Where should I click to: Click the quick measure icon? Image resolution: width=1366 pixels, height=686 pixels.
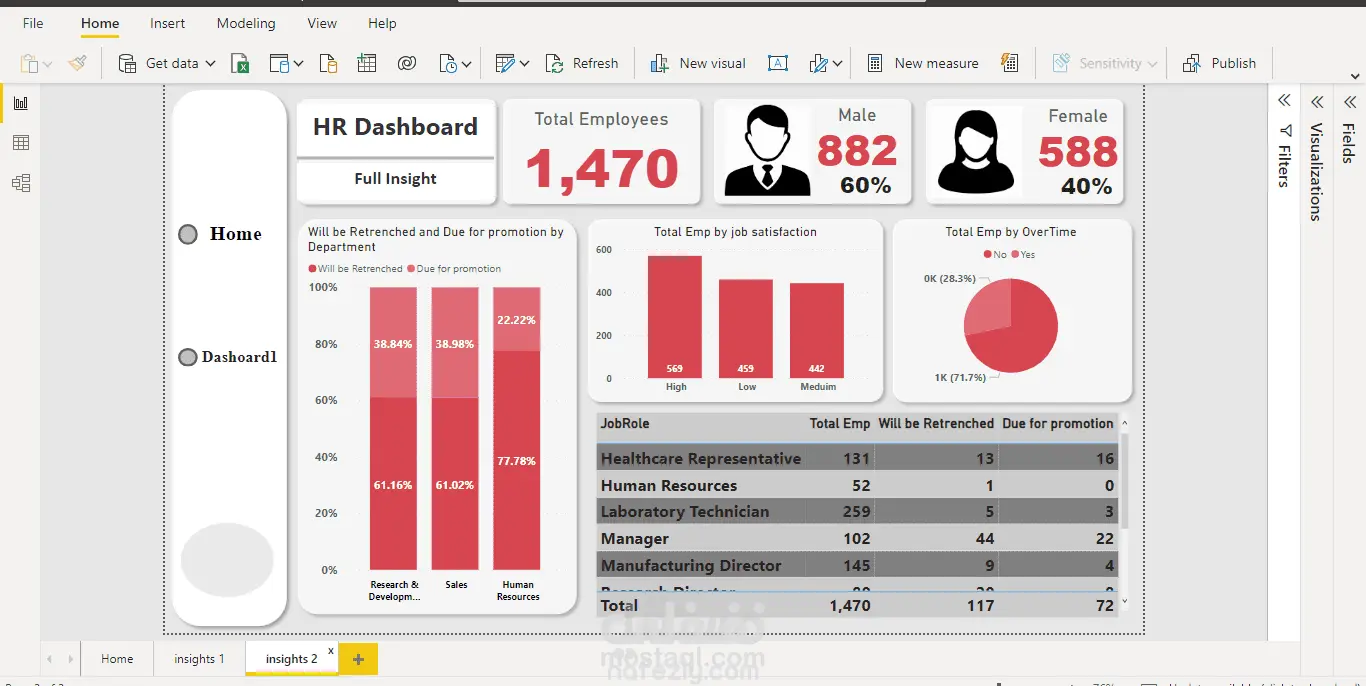[x=1010, y=63]
